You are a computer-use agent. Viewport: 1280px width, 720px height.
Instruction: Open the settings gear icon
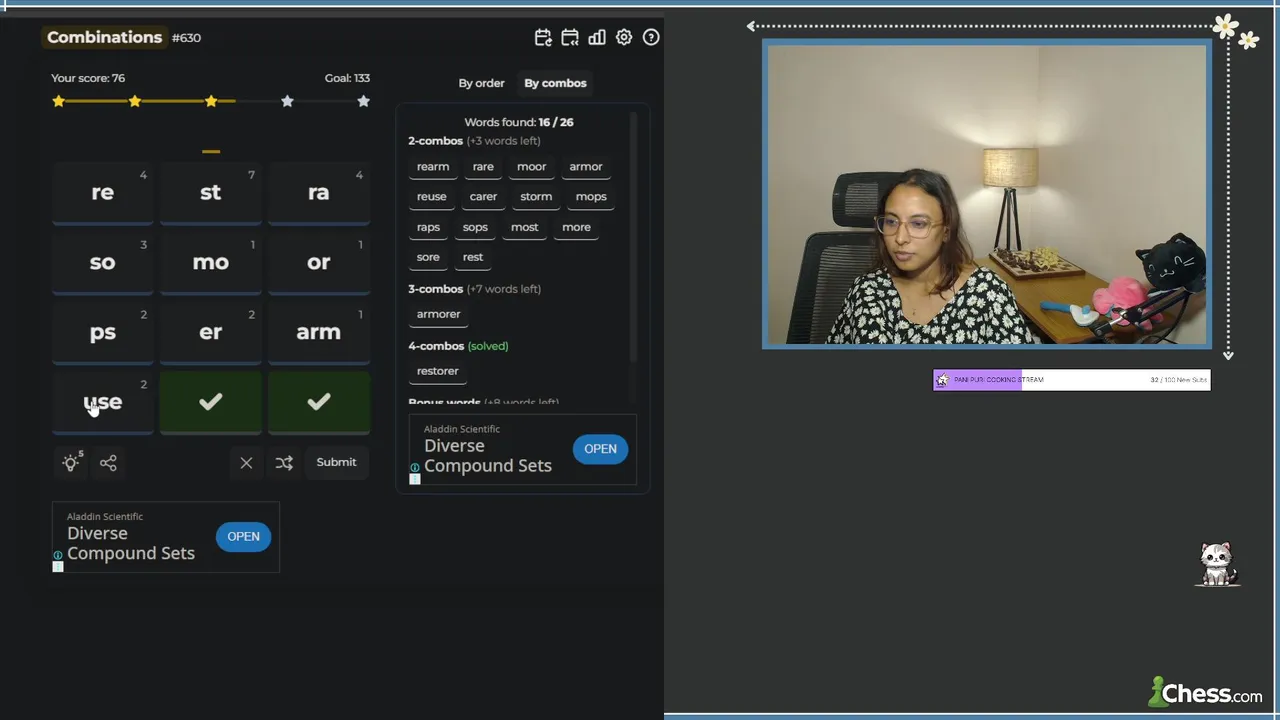point(624,37)
